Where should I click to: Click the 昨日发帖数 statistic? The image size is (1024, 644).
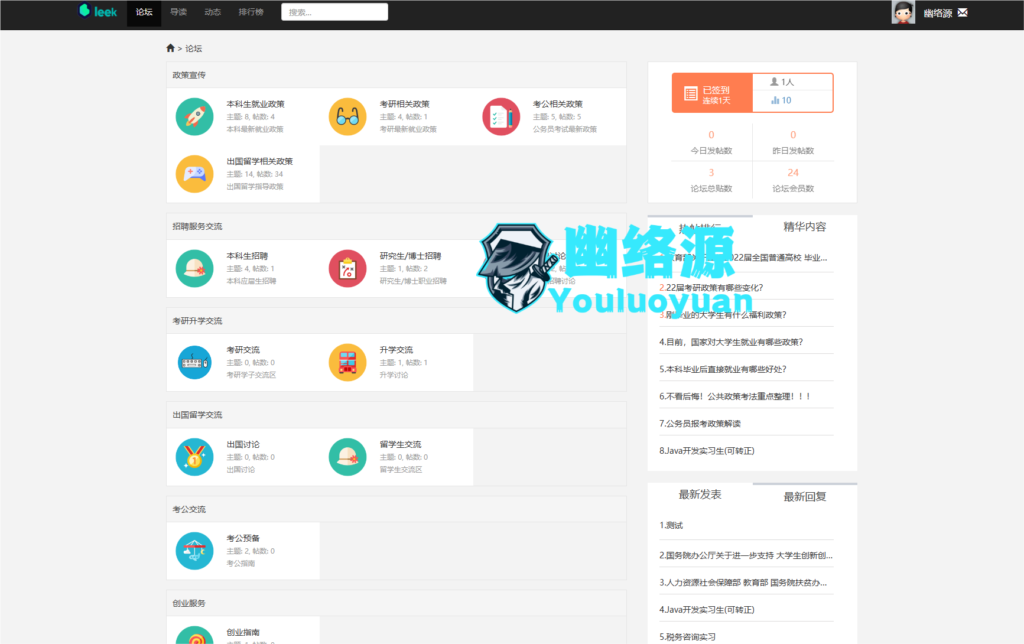point(793,142)
